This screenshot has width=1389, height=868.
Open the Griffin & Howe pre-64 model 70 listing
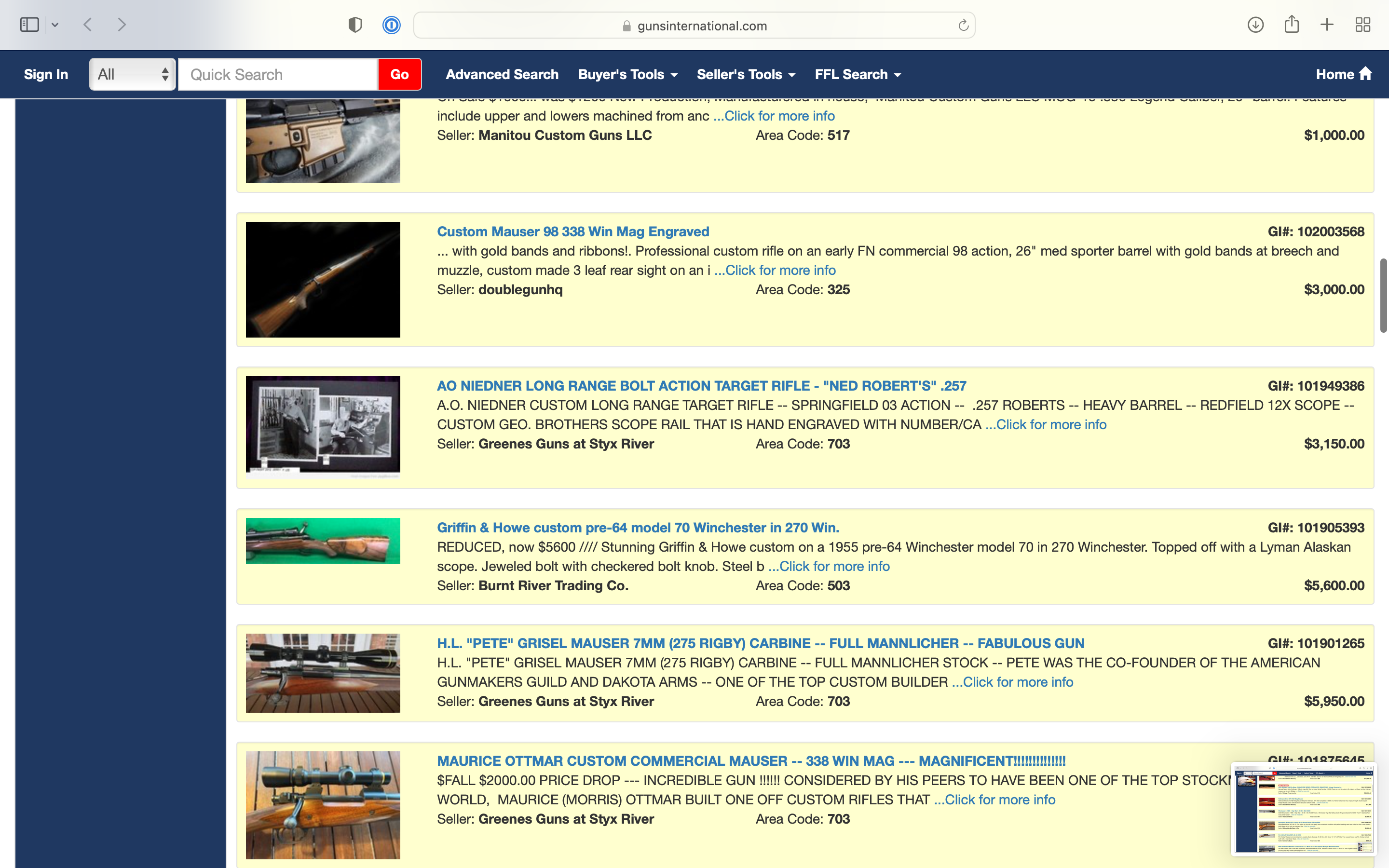(x=638, y=528)
